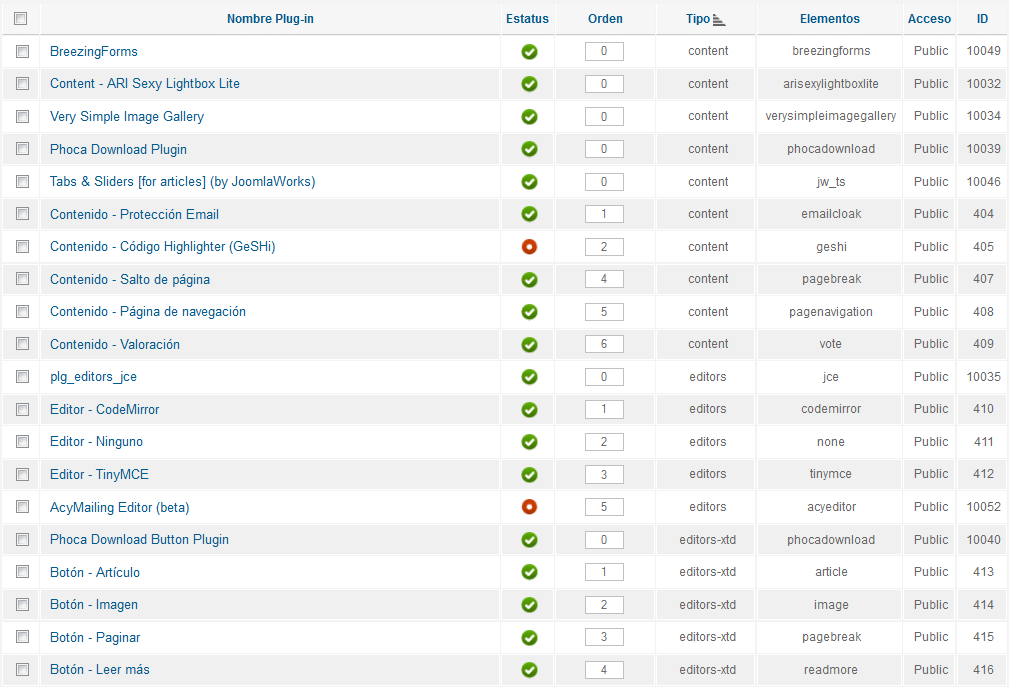This screenshot has height=687, width=1009.
Task: Open Content - ARI Sexy Lightbox Lite
Action: pos(145,84)
